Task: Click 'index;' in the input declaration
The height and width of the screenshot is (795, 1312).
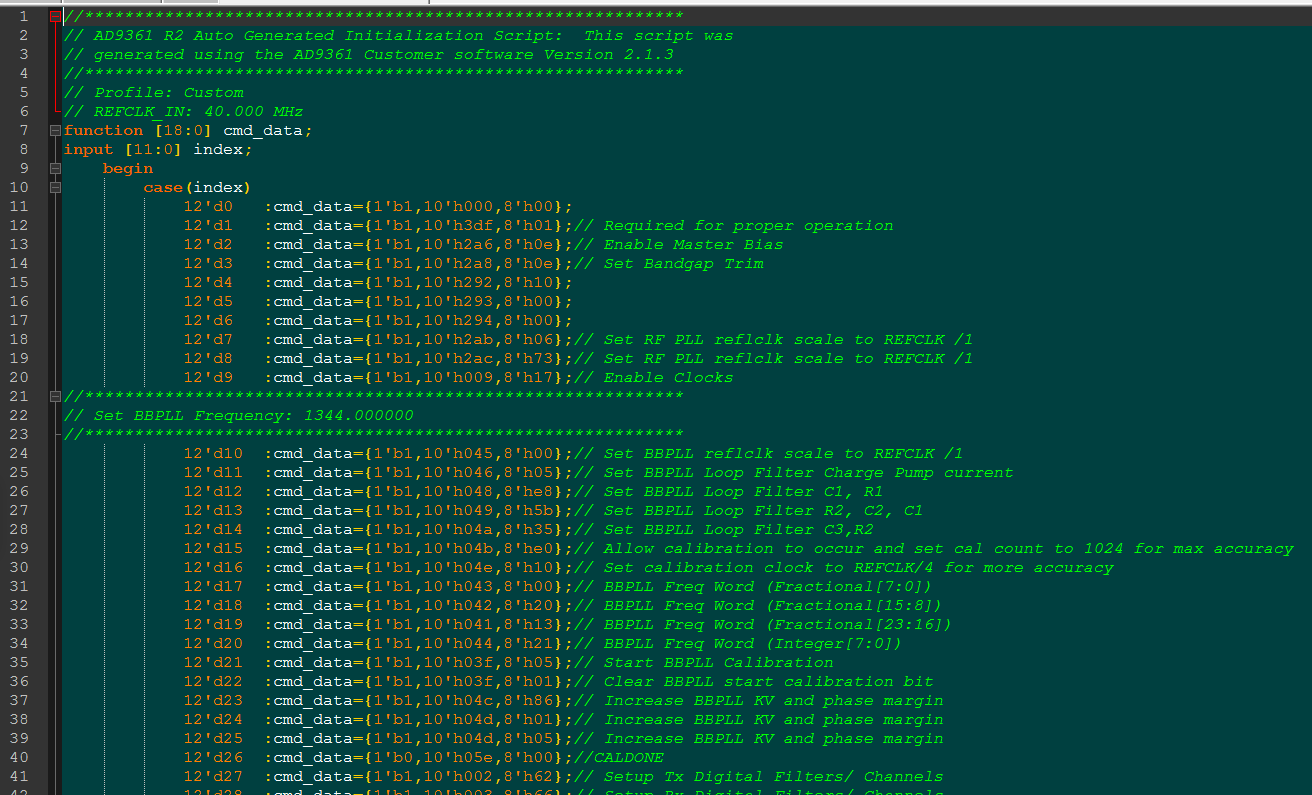Action: point(224,150)
